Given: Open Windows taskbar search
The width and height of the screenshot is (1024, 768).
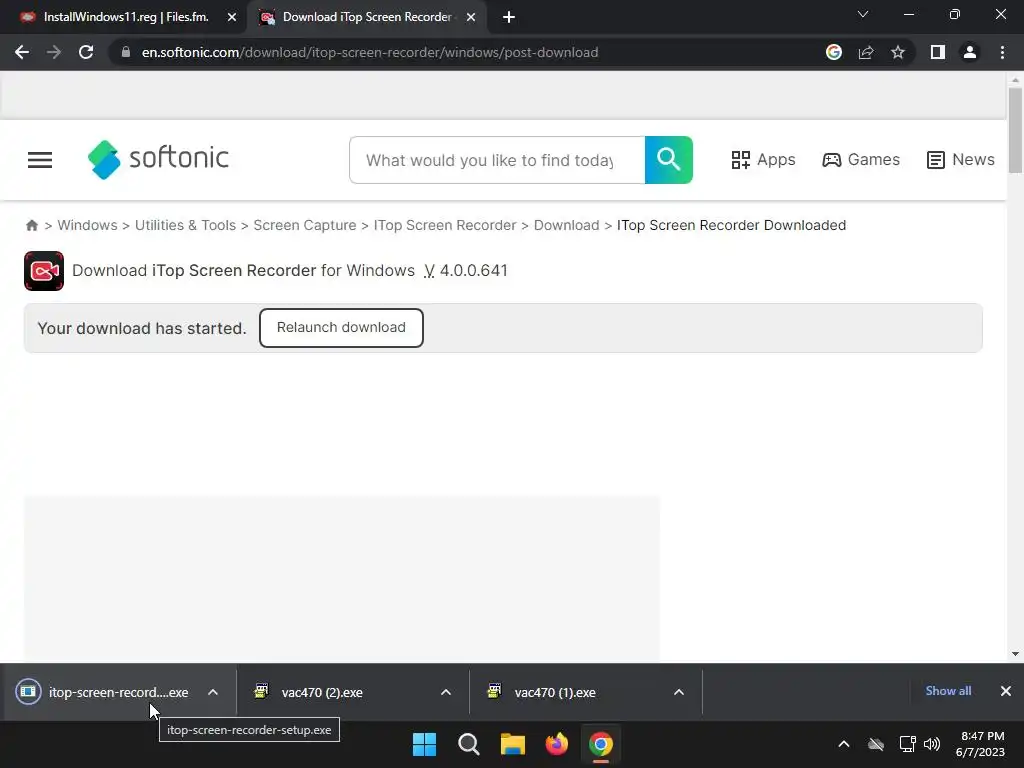Looking at the screenshot, I should pos(469,744).
